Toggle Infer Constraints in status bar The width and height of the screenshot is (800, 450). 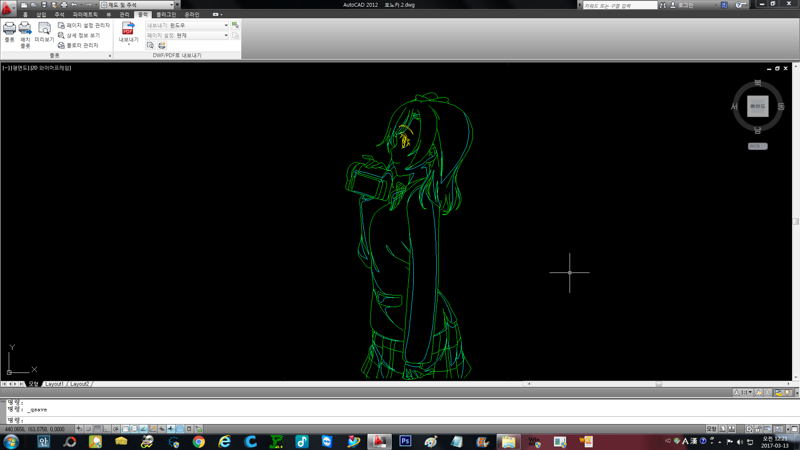click(79, 429)
